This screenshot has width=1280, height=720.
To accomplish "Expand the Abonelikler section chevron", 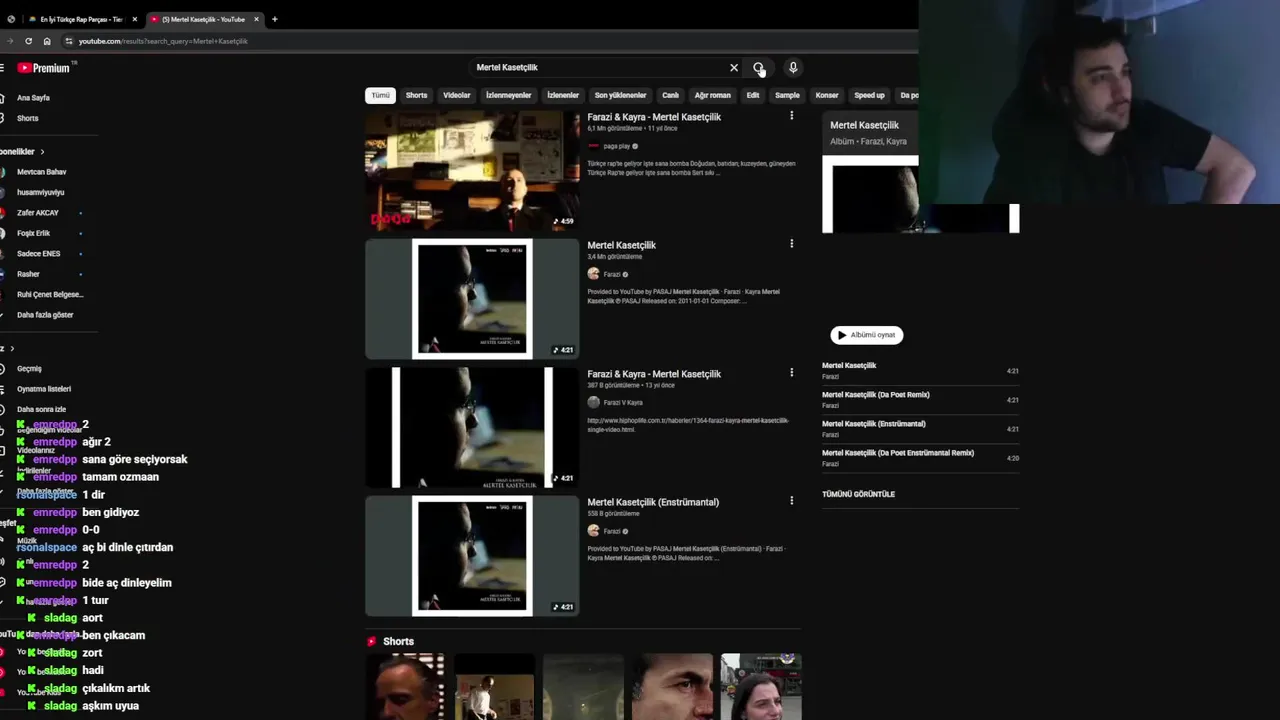I will (x=42, y=152).
